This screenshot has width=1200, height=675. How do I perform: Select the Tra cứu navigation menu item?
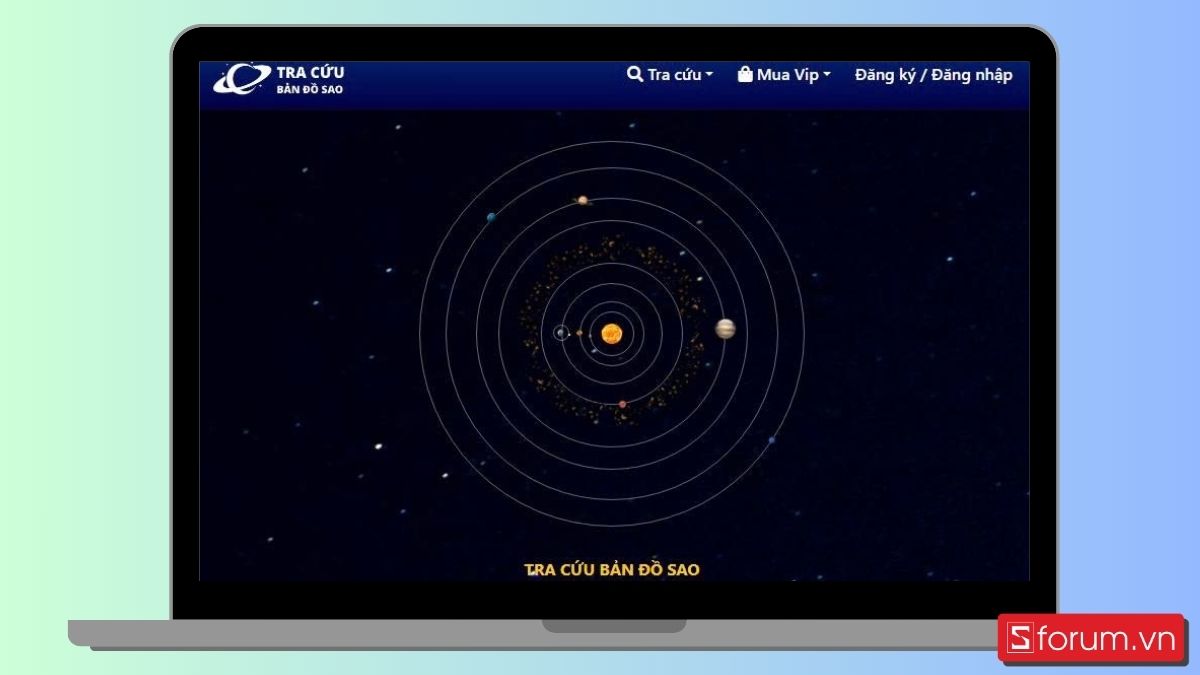pos(671,74)
